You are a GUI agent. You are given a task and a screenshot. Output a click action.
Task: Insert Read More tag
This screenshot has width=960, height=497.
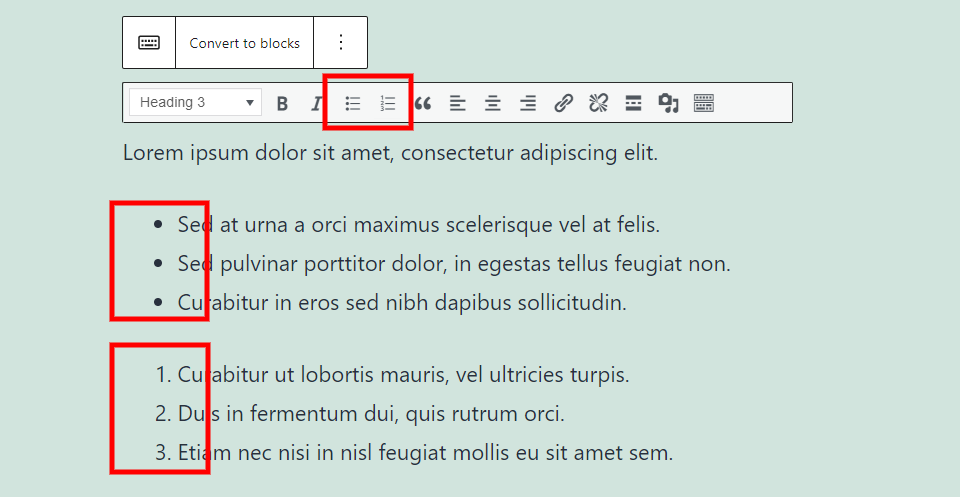tap(633, 103)
